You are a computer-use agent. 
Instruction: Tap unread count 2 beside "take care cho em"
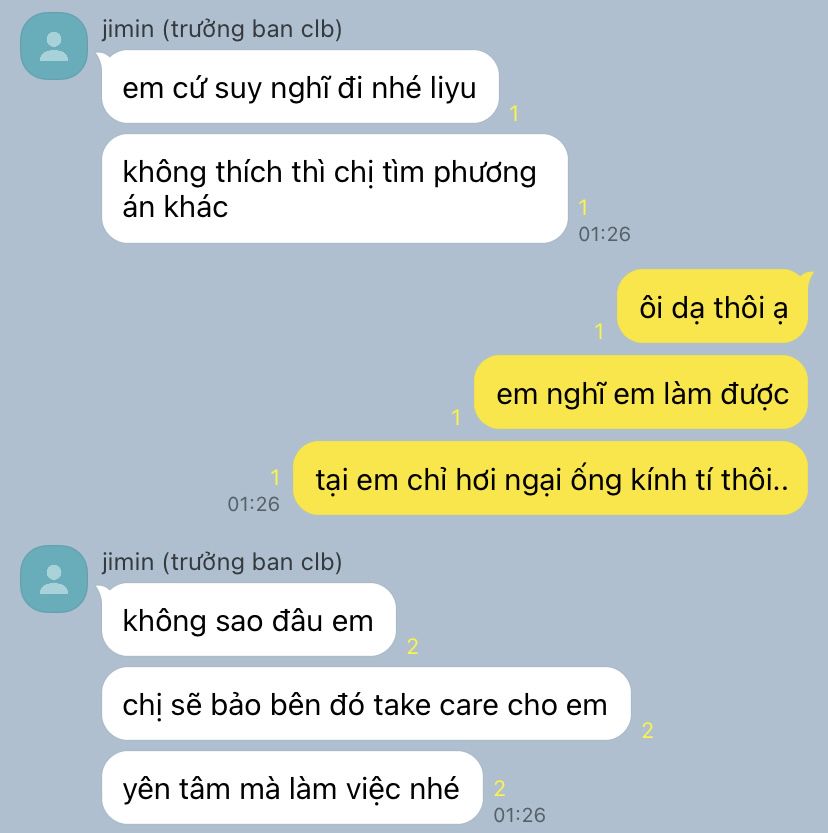click(647, 730)
